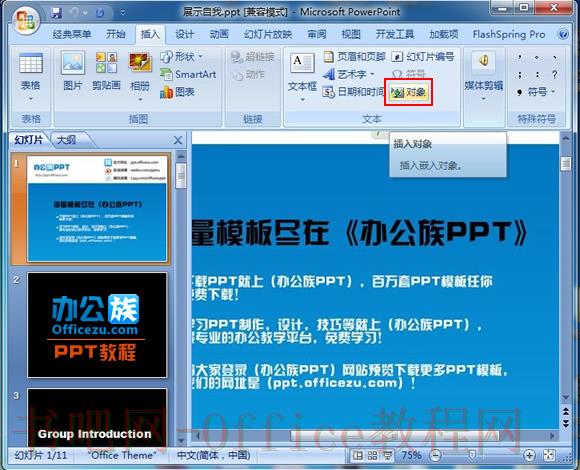Click the horizontal scrollbar right arrow
This screenshot has width=580, height=470.
(x=553, y=436)
